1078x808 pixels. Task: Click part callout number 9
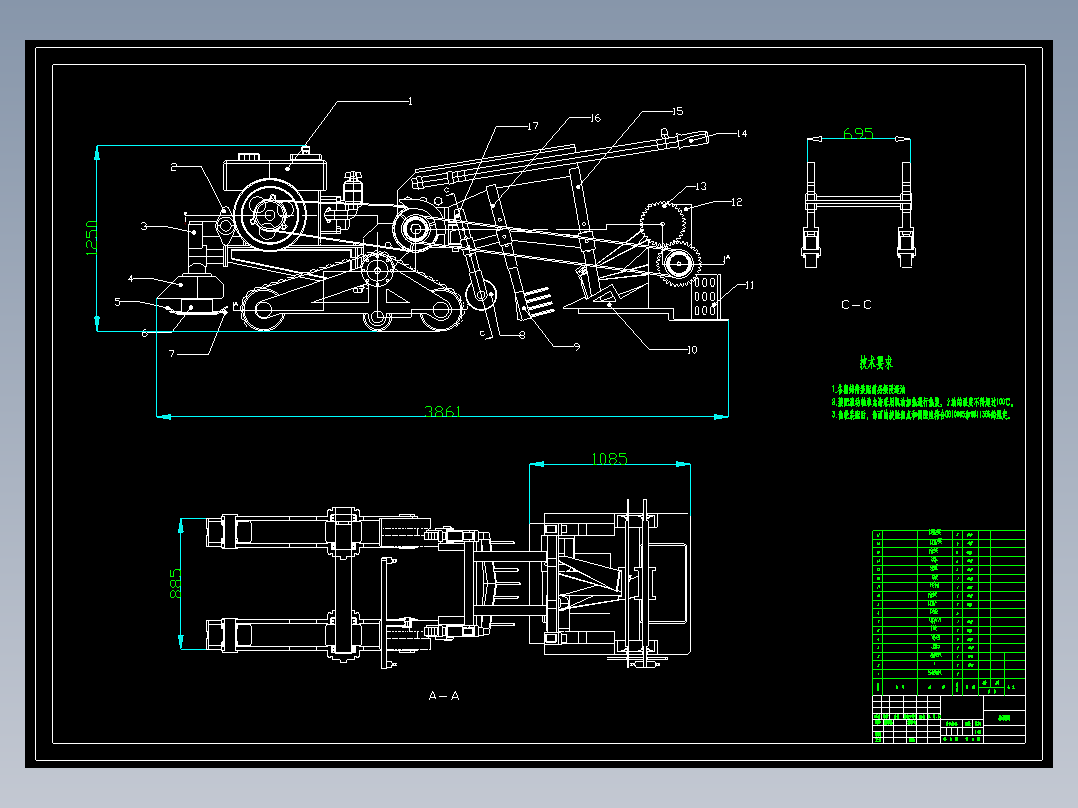[577, 347]
